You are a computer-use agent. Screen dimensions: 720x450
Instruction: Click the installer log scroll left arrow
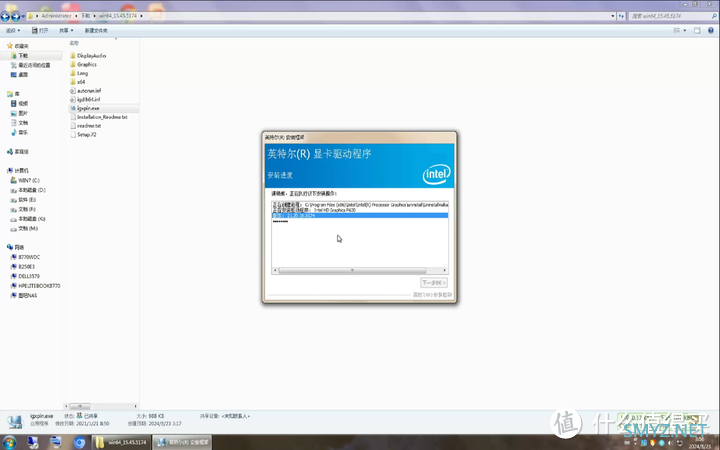[x=275, y=270]
